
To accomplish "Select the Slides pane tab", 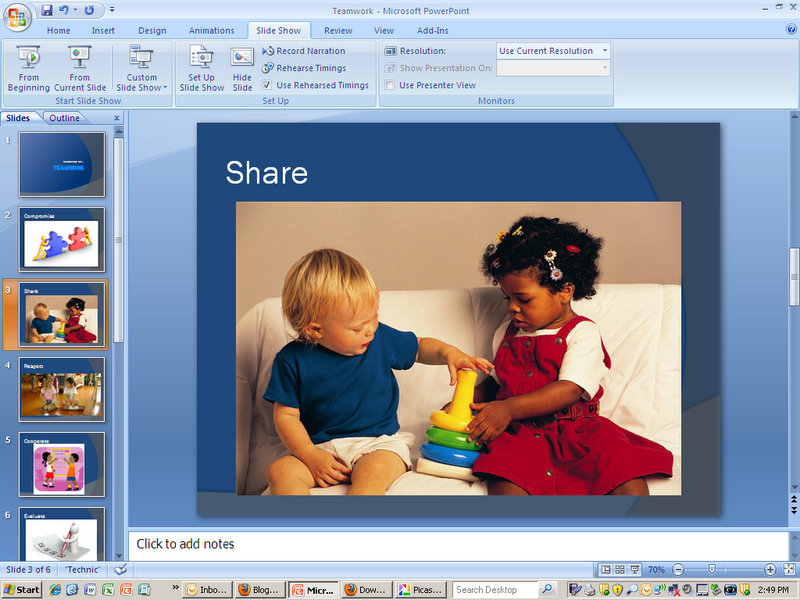I will pos(18,118).
